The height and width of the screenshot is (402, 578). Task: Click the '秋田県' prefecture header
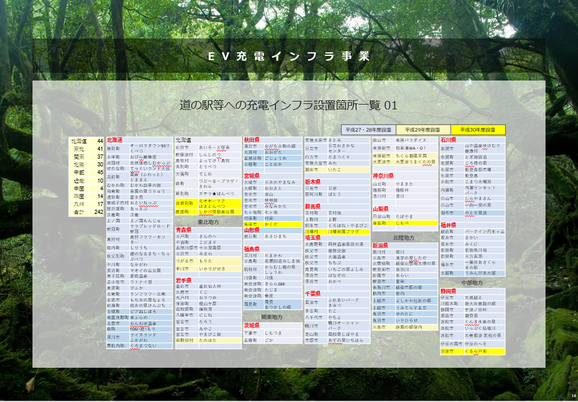click(x=252, y=140)
